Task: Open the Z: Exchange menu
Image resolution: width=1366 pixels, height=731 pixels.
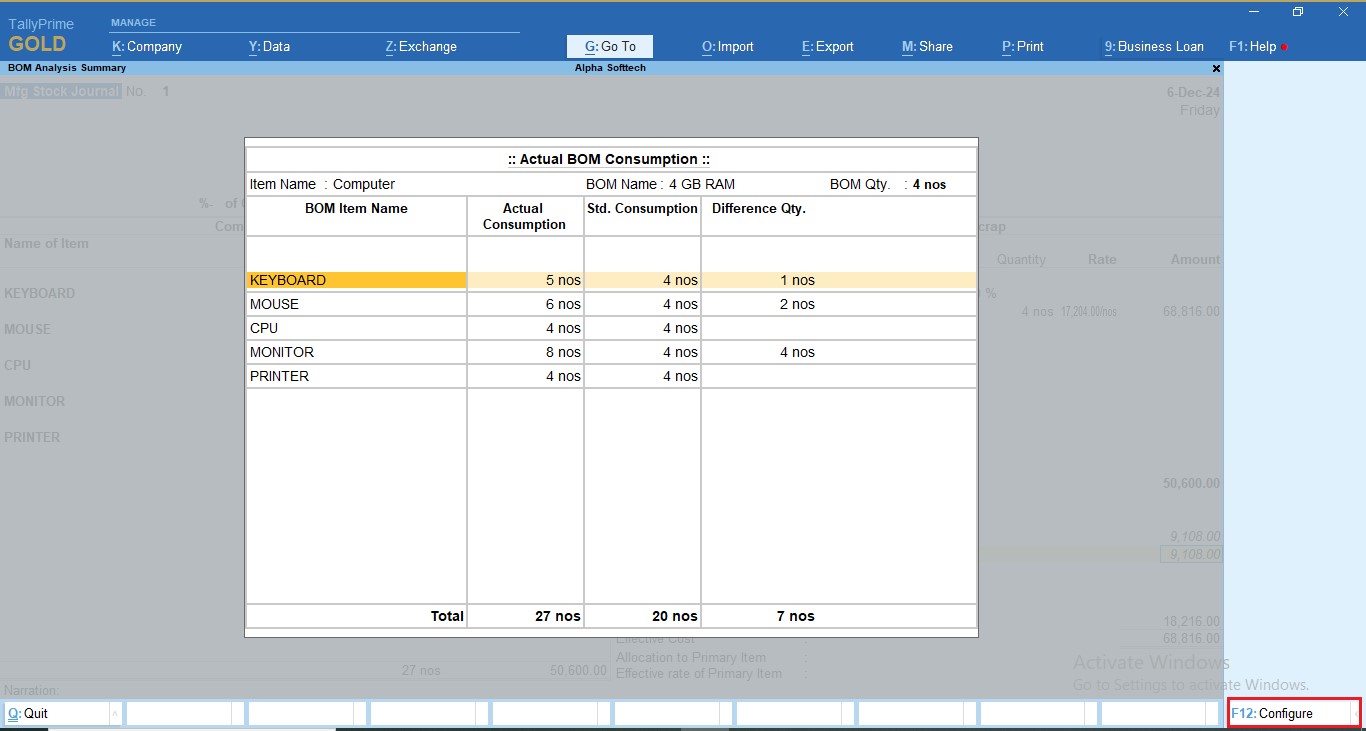Action: click(x=421, y=46)
